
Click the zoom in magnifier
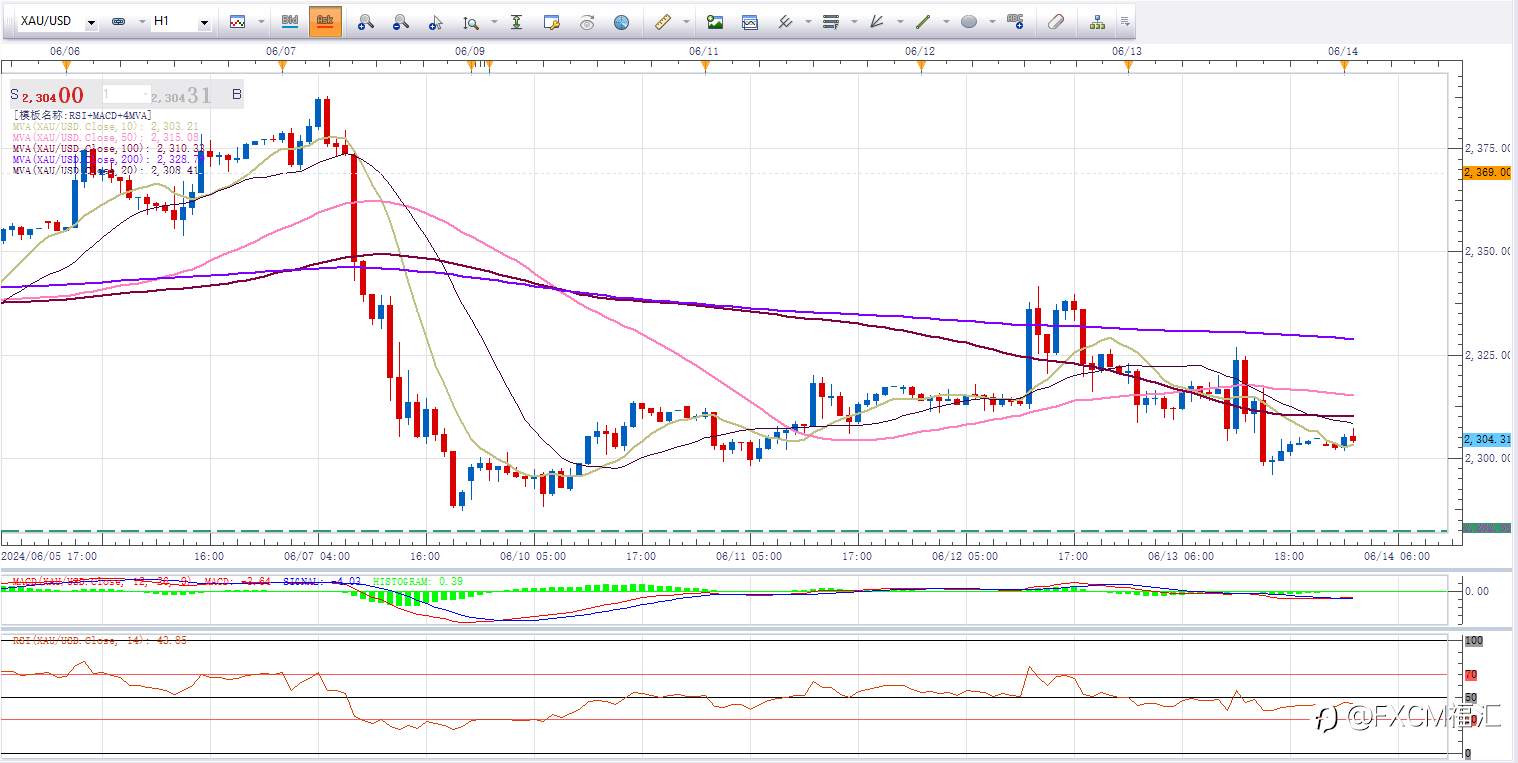(366, 21)
